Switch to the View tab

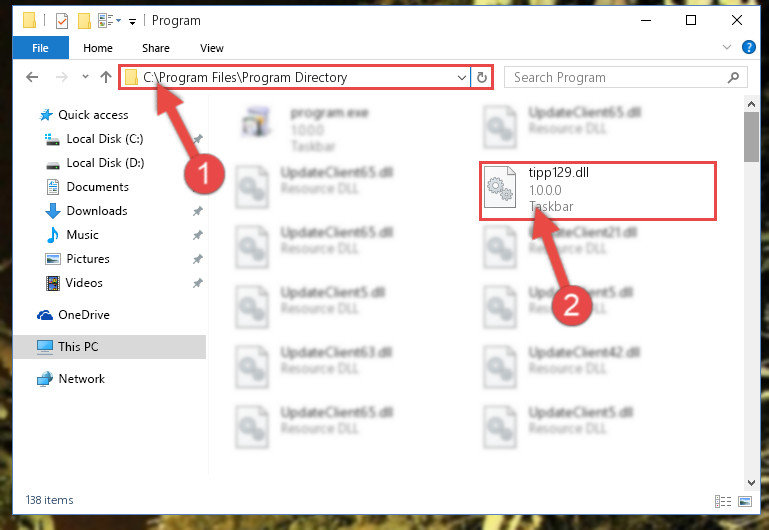211,48
